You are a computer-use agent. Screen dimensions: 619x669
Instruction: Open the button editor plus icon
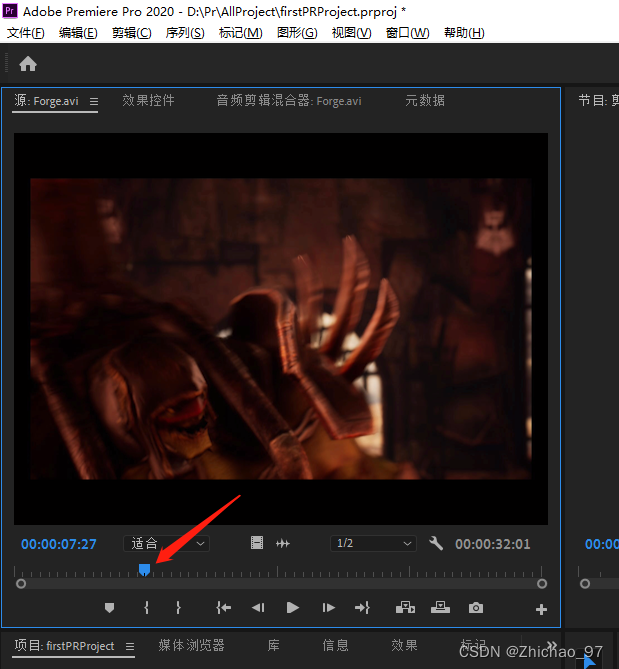coord(541,609)
